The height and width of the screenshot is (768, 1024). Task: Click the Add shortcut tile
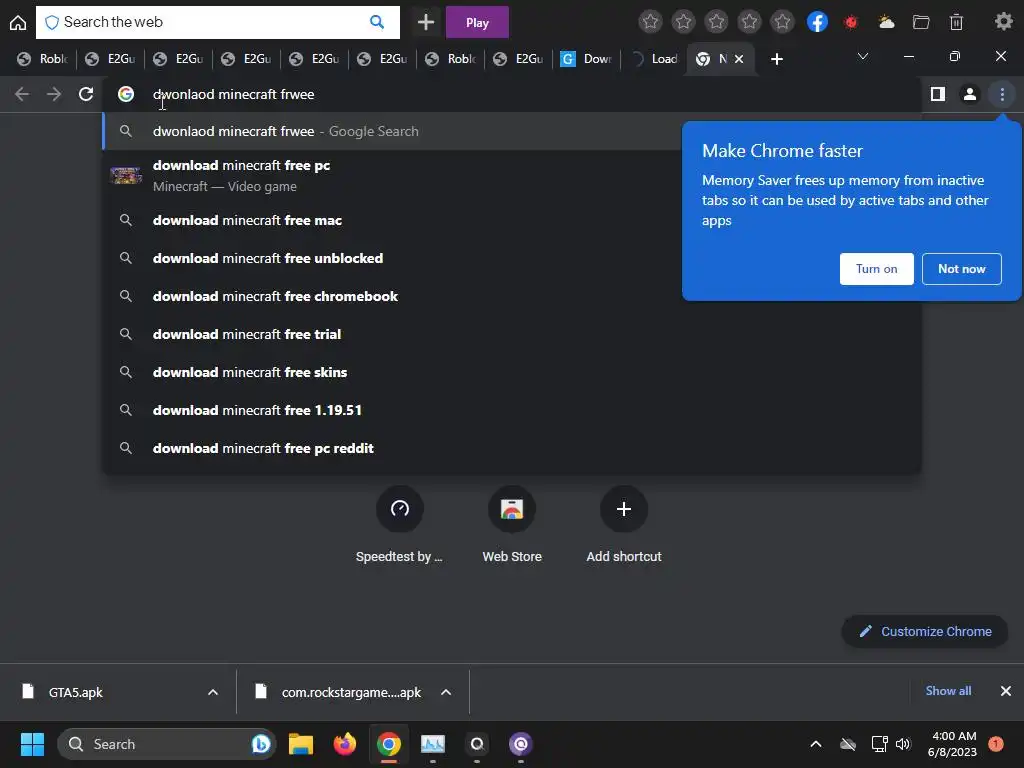pyautogui.click(x=624, y=525)
